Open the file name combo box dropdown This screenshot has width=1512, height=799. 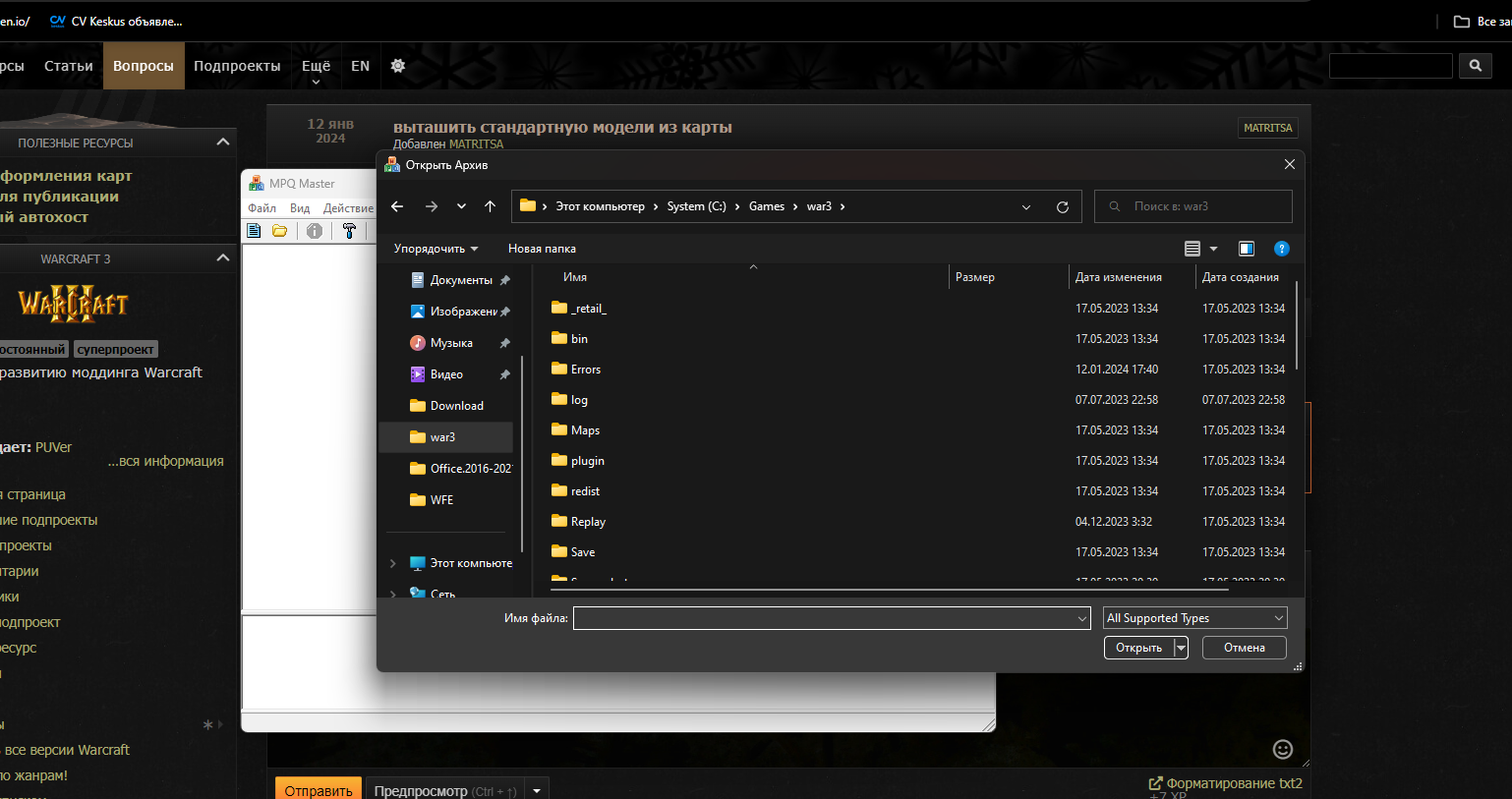(1082, 618)
